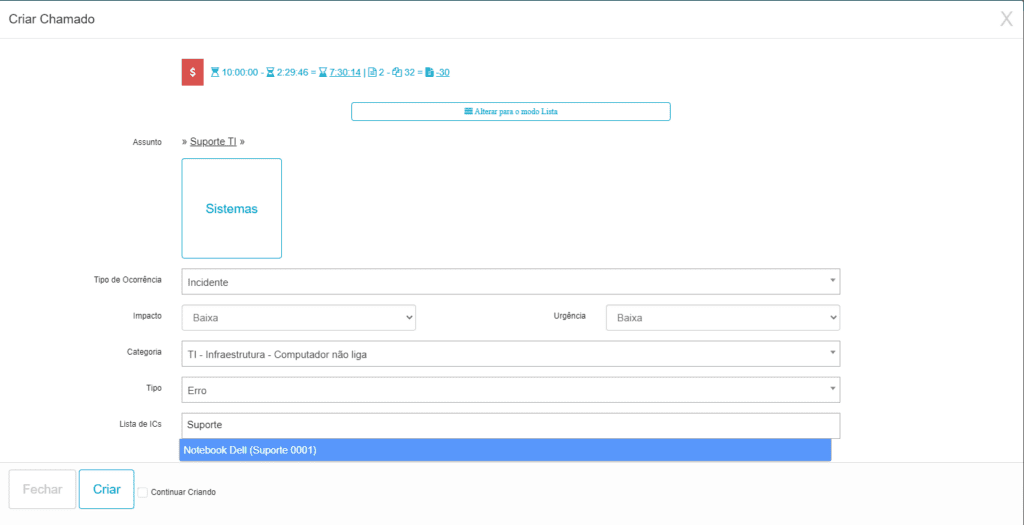1024x525 pixels.
Task: Close the Criar Chamado dialog with X
Action: click(1006, 19)
